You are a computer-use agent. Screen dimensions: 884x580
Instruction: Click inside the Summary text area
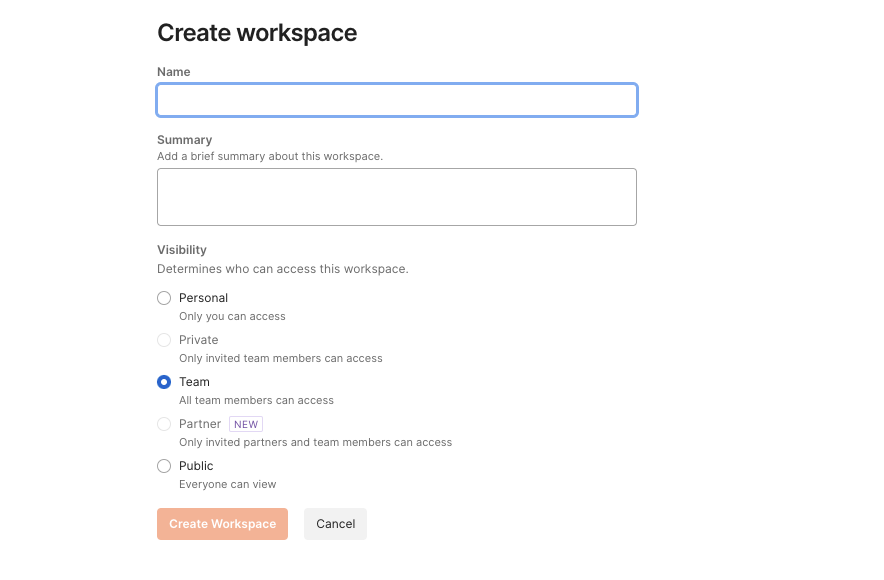397,197
